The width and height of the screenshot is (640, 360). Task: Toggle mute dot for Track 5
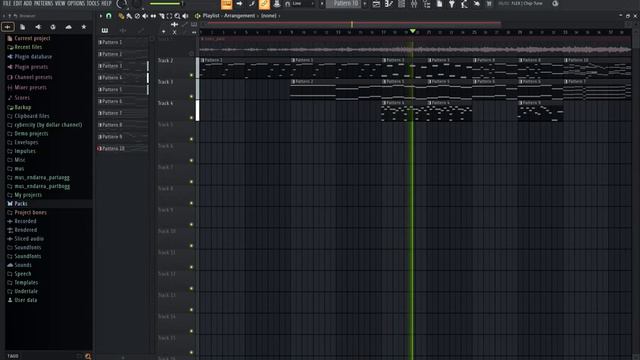[191, 139]
